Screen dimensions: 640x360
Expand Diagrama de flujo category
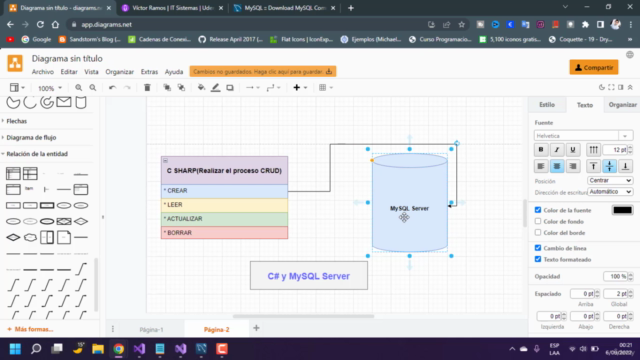coord(31,138)
